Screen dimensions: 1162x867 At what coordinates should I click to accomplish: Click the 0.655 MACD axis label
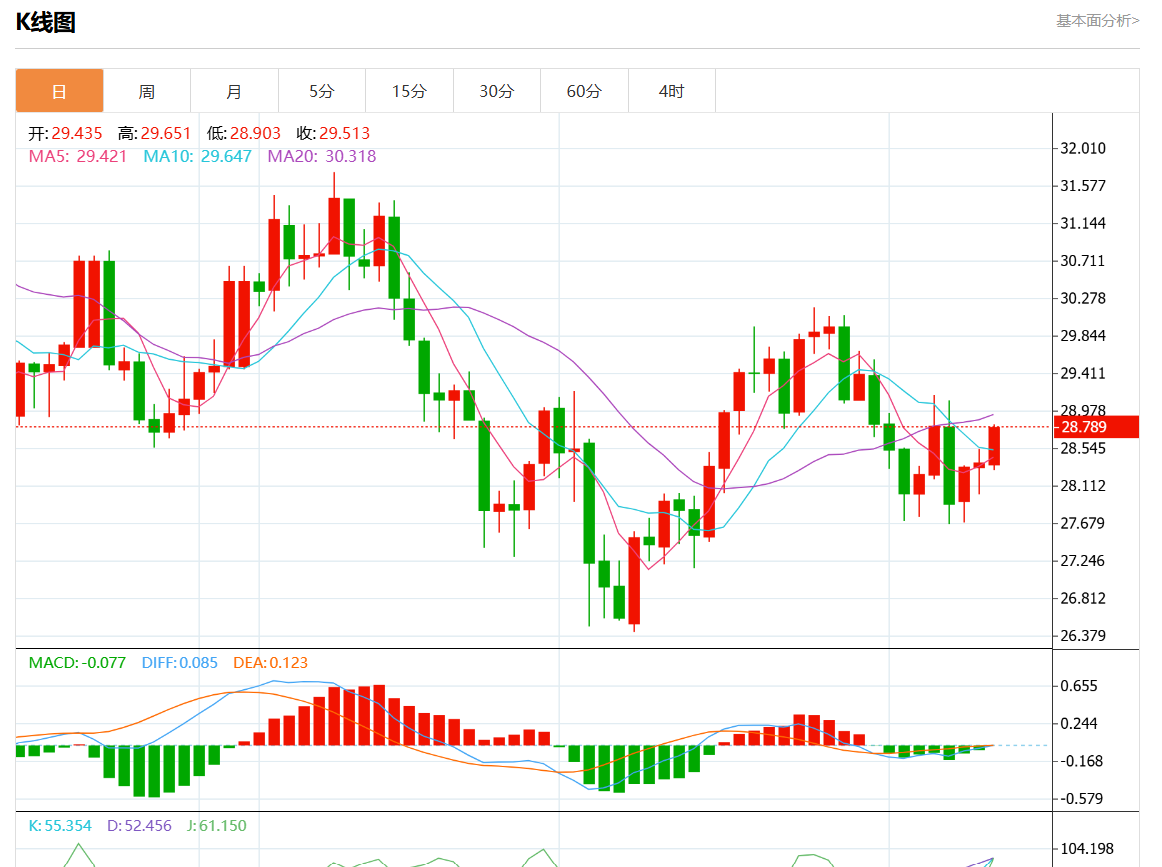1079,686
